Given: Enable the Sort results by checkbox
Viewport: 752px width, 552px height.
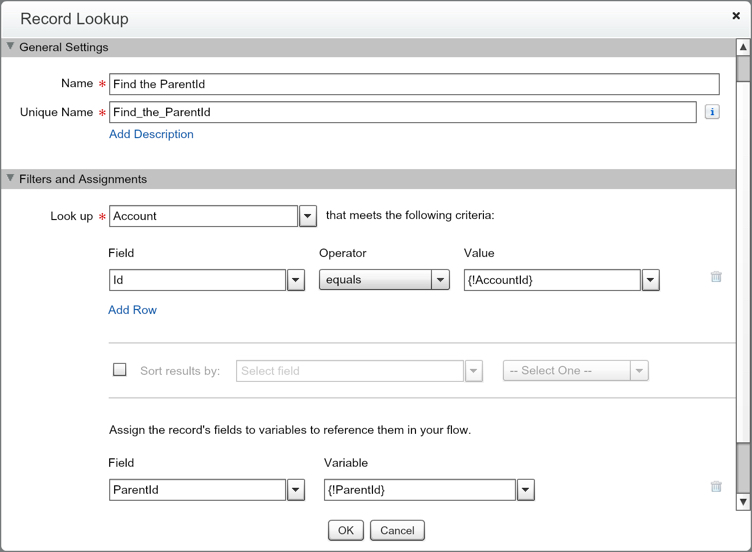Looking at the screenshot, I should (x=120, y=370).
